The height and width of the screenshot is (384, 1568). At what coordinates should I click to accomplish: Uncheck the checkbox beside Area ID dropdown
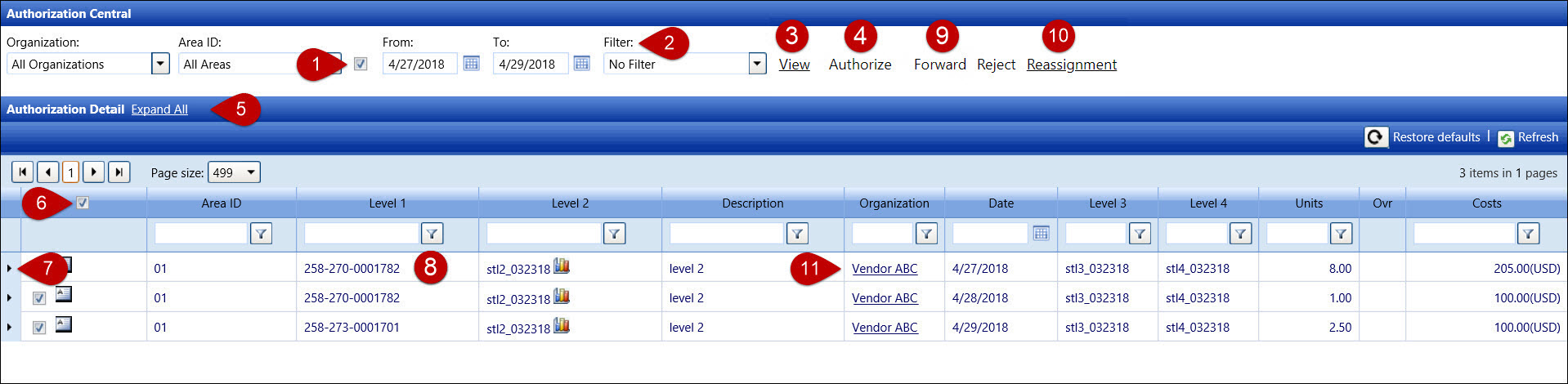(x=361, y=64)
